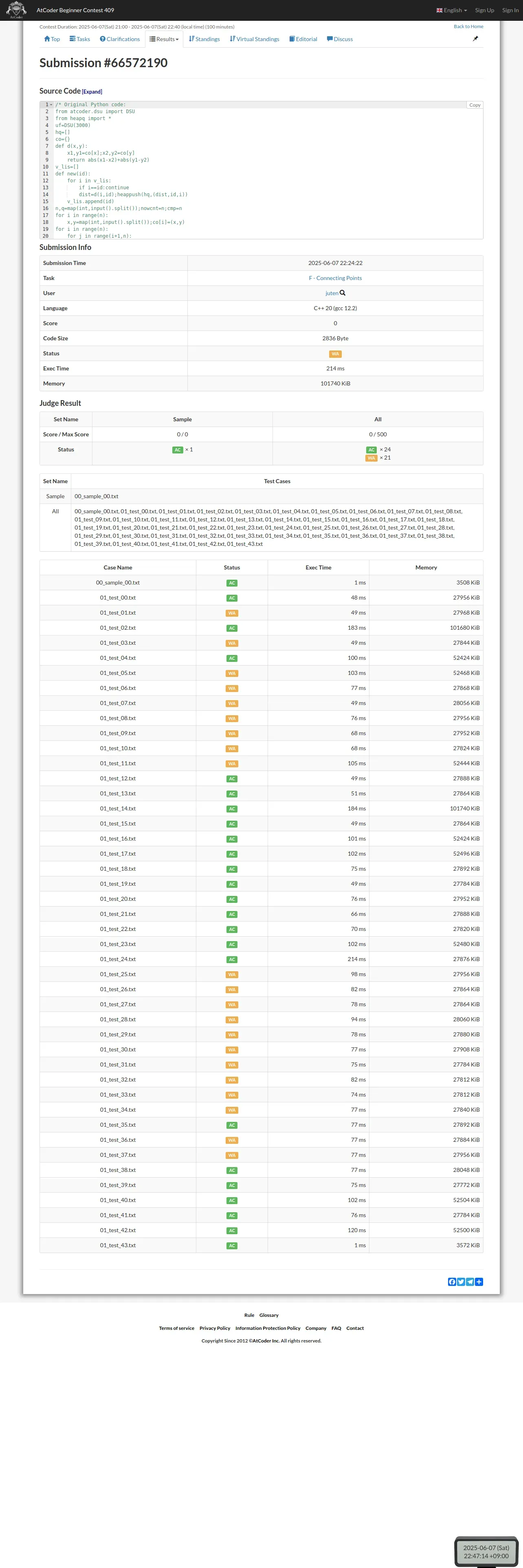This screenshot has width=523, height=1568.
Task: Click the Sign In link
Action: pyautogui.click(x=510, y=10)
